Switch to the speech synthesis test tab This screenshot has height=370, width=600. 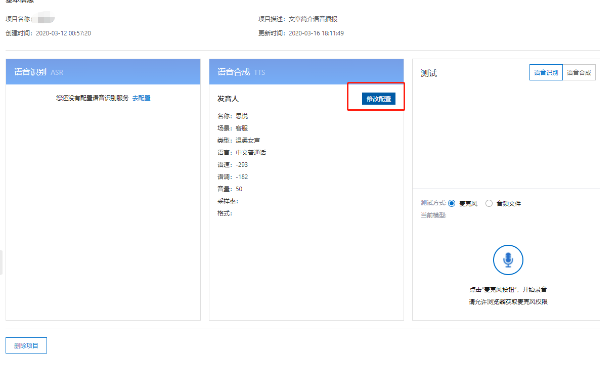pyautogui.click(x=579, y=72)
